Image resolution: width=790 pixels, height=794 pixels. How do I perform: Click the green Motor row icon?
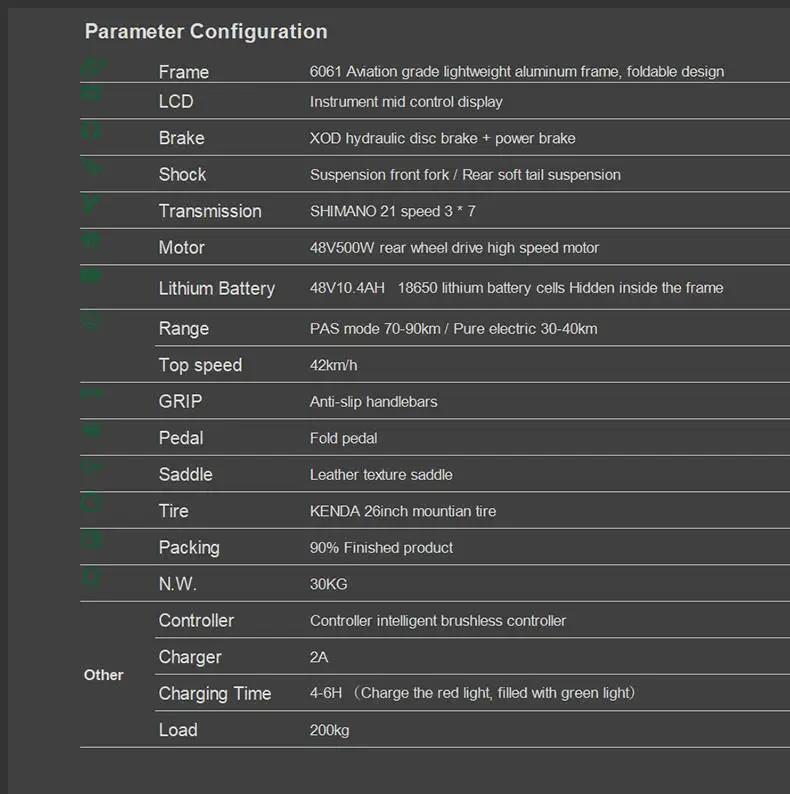click(x=92, y=240)
